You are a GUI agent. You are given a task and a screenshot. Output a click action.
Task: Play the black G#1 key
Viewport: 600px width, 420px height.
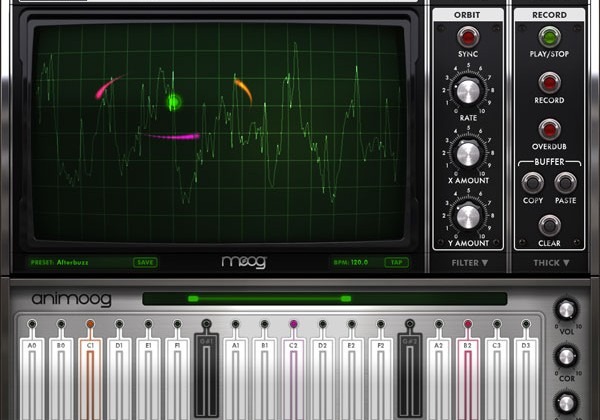207,375
